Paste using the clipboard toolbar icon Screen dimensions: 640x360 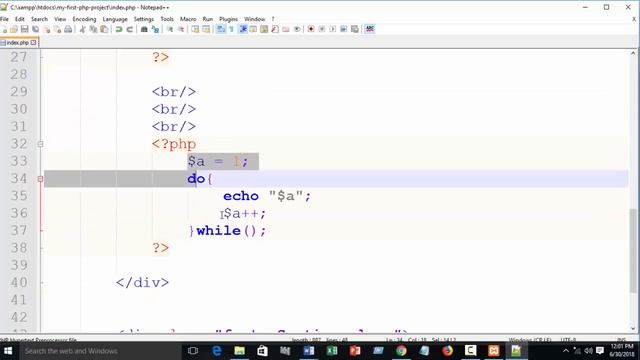104,29
